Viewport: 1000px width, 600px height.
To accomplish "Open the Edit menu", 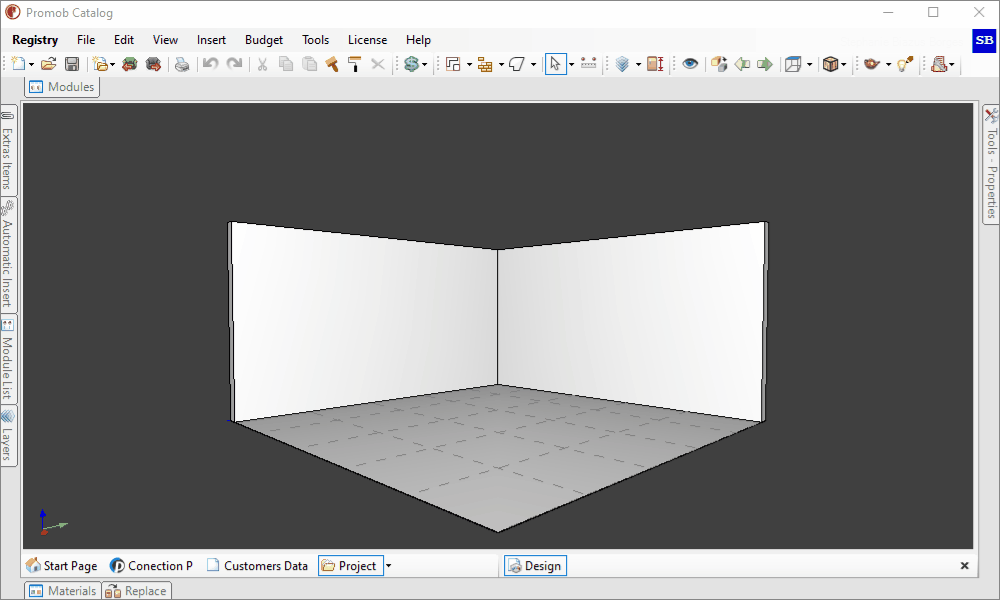I will [124, 40].
